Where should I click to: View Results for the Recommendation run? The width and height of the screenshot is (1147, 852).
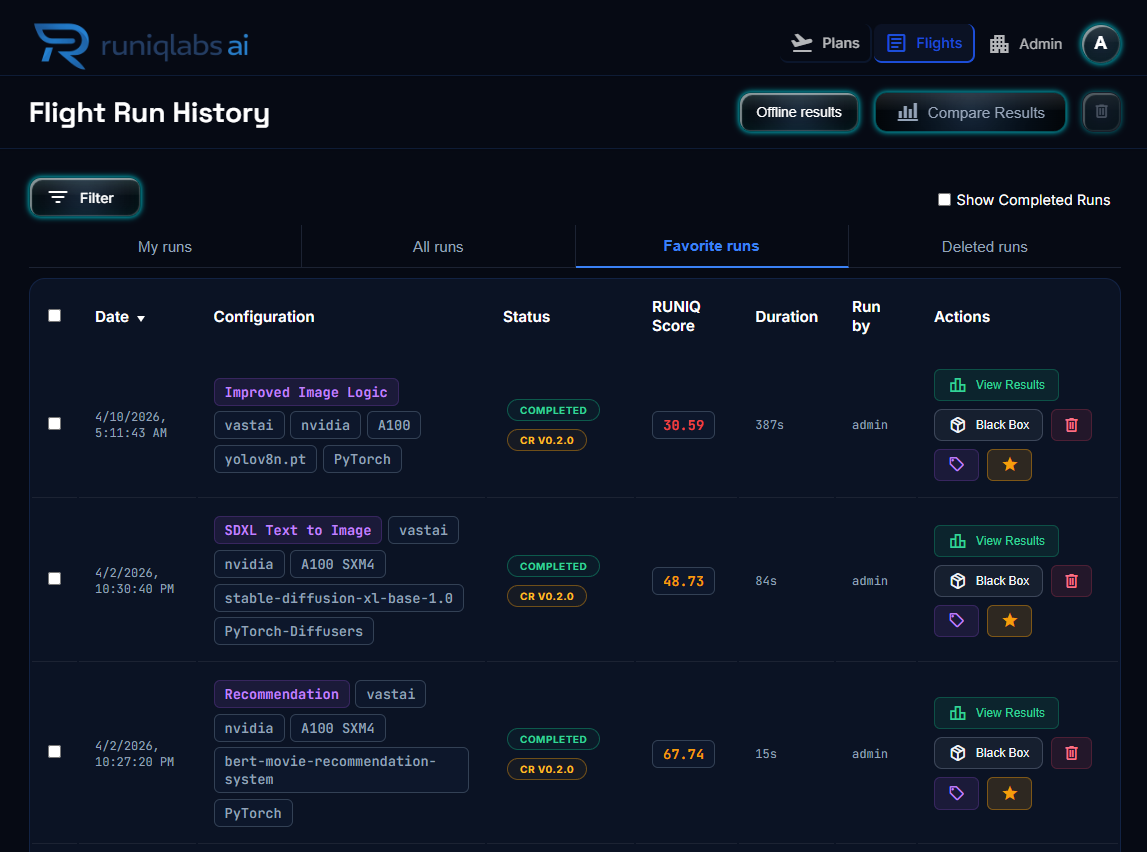click(996, 713)
